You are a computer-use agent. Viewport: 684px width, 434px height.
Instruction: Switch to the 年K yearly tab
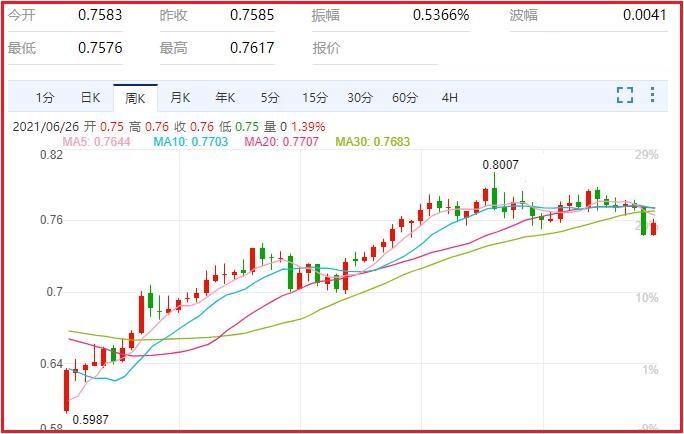pyautogui.click(x=225, y=98)
